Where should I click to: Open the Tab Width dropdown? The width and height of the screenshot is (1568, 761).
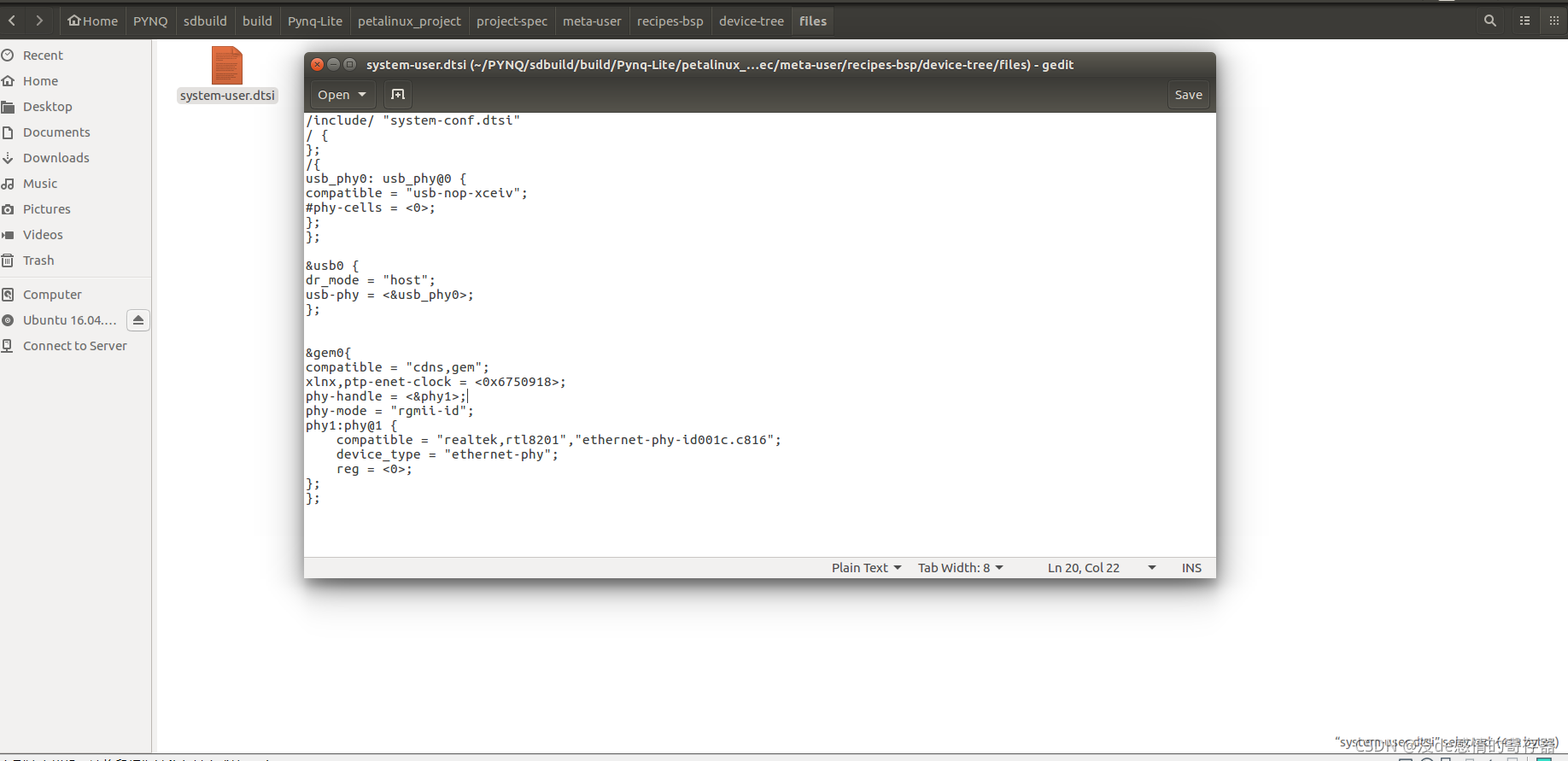click(x=961, y=568)
